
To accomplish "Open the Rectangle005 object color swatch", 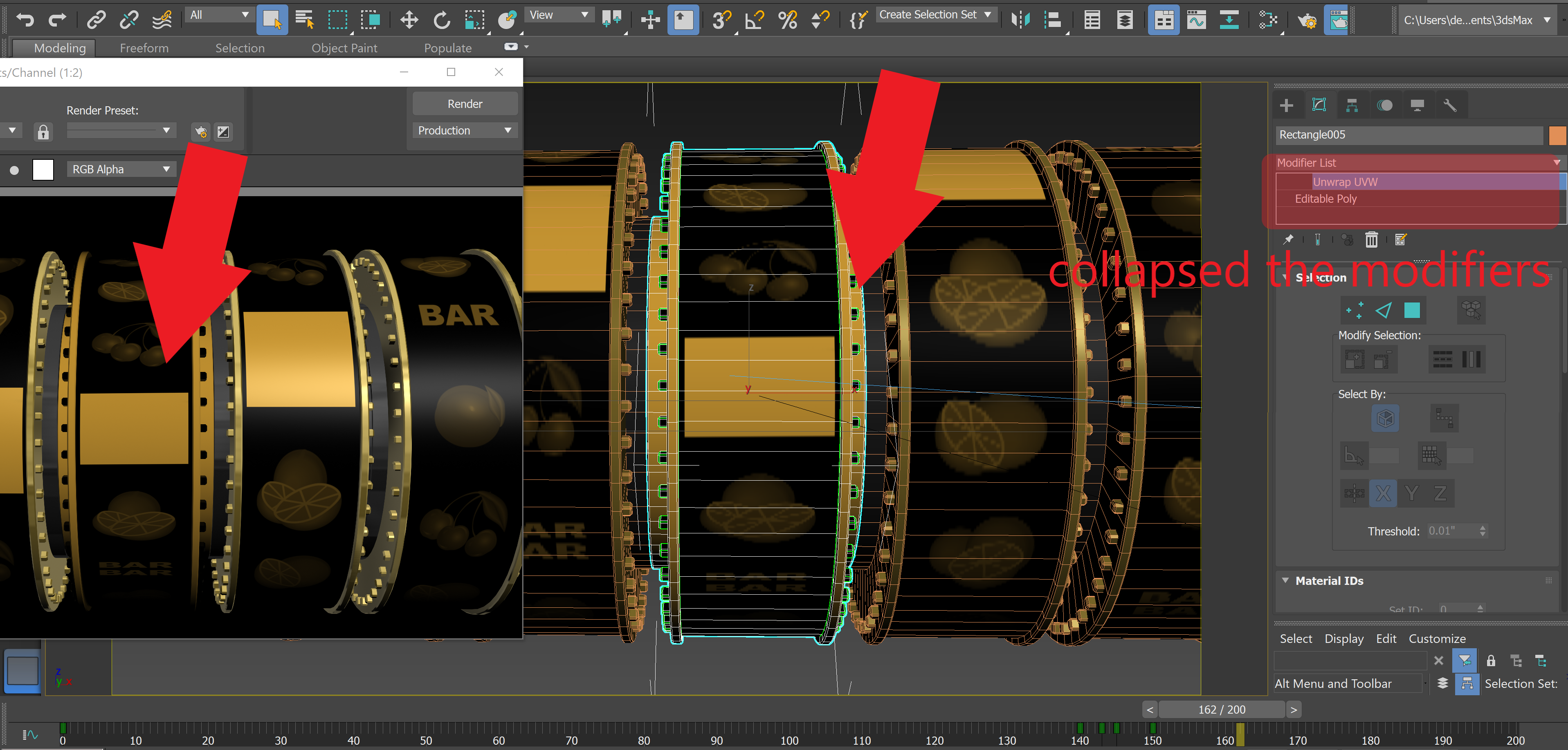I will coord(1557,135).
